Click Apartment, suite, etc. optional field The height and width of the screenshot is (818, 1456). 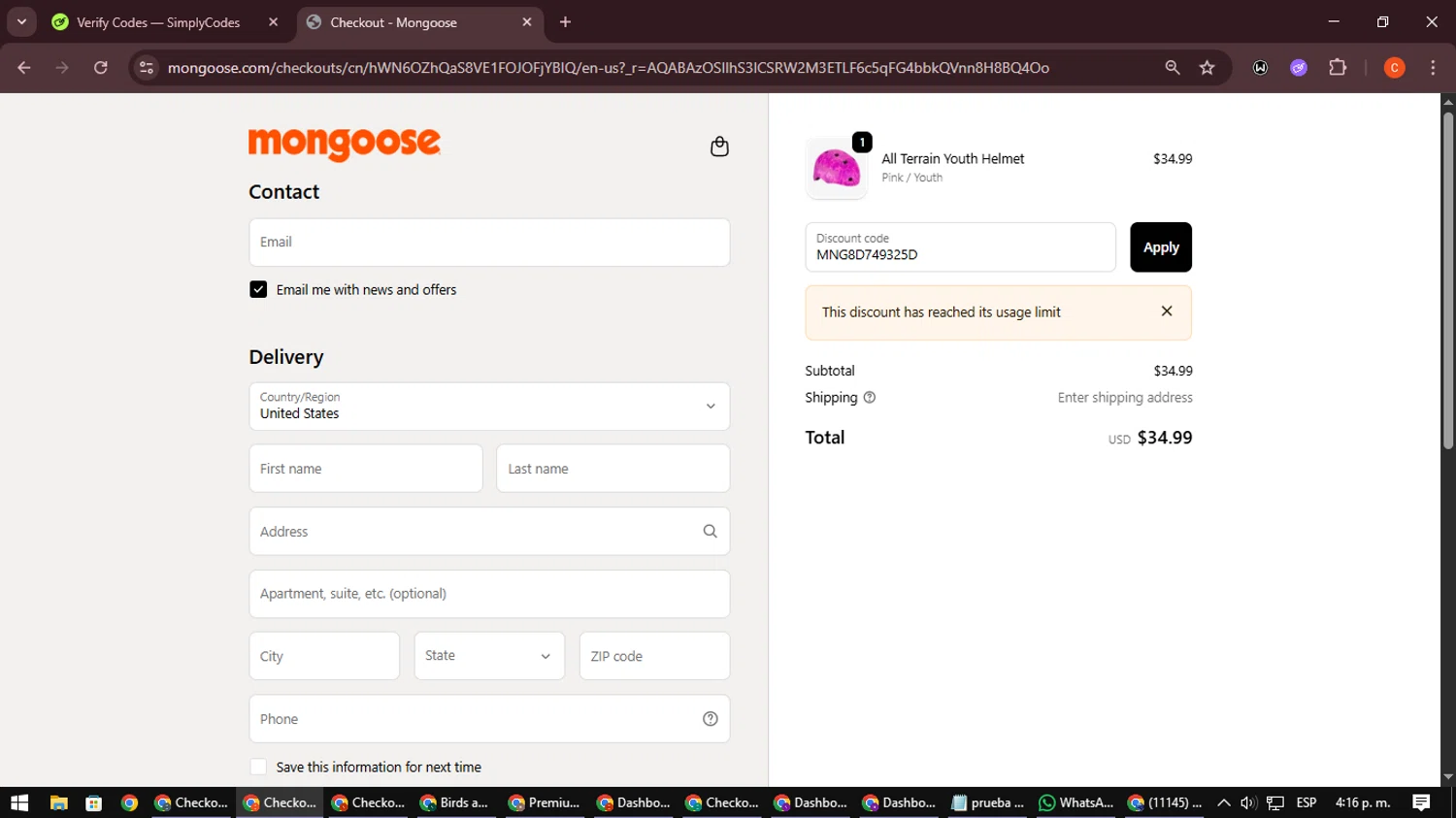click(489, 594)
